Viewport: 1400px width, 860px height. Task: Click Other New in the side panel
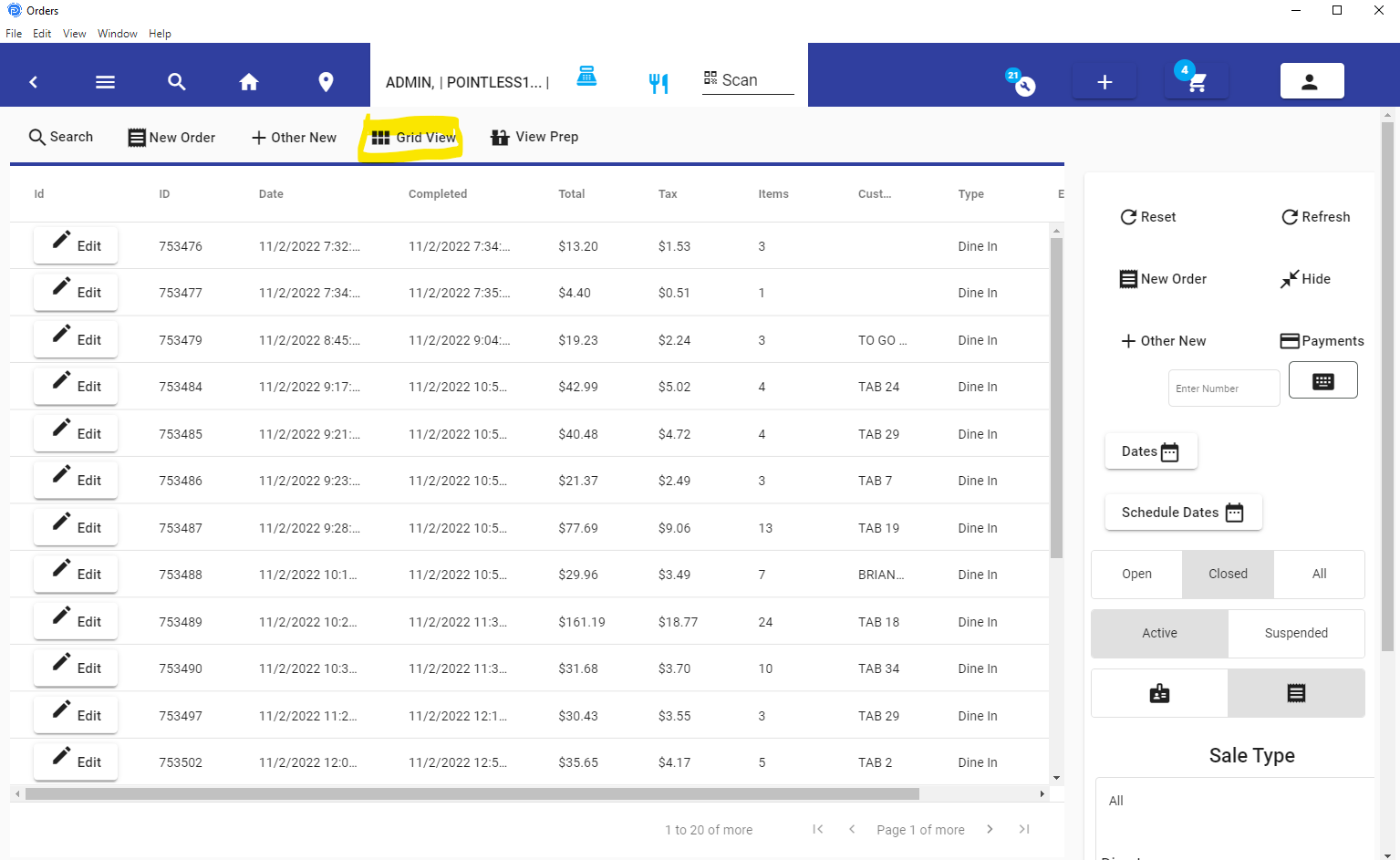tap(1163, 341)
